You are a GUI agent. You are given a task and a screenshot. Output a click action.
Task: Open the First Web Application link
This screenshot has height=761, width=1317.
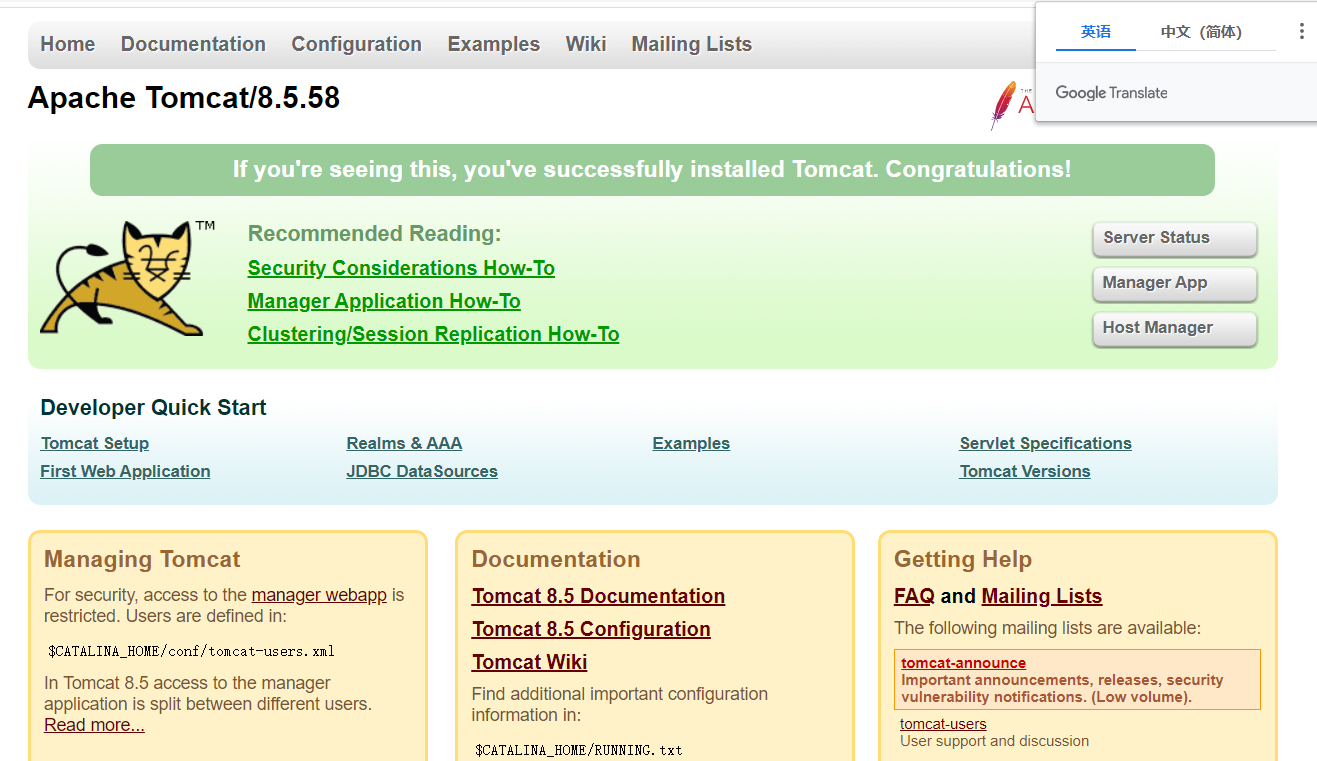pos(125,471)
